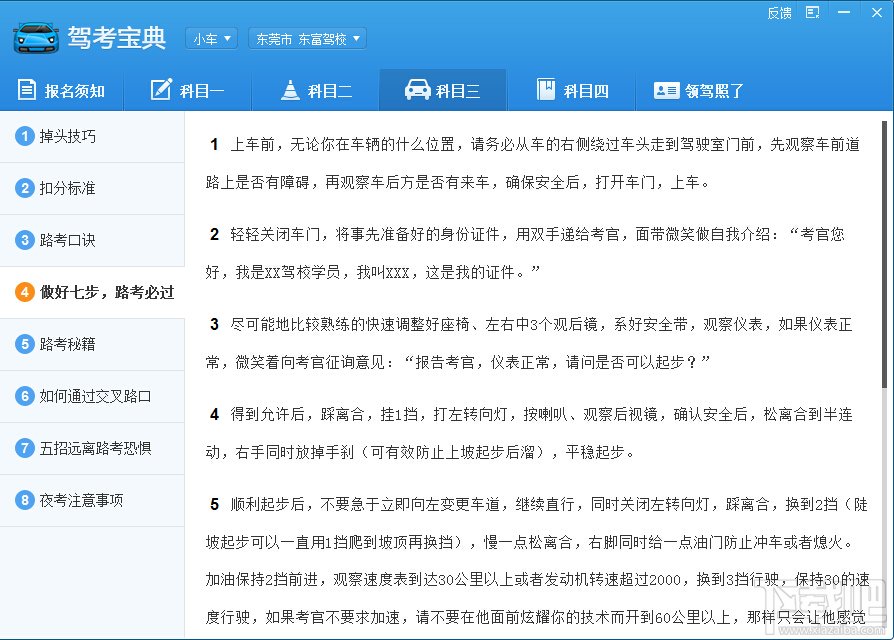Click the 驾考宝典 car logo icon
The image size is (894, 640).
pyautogui.click(x=33, y=38)
